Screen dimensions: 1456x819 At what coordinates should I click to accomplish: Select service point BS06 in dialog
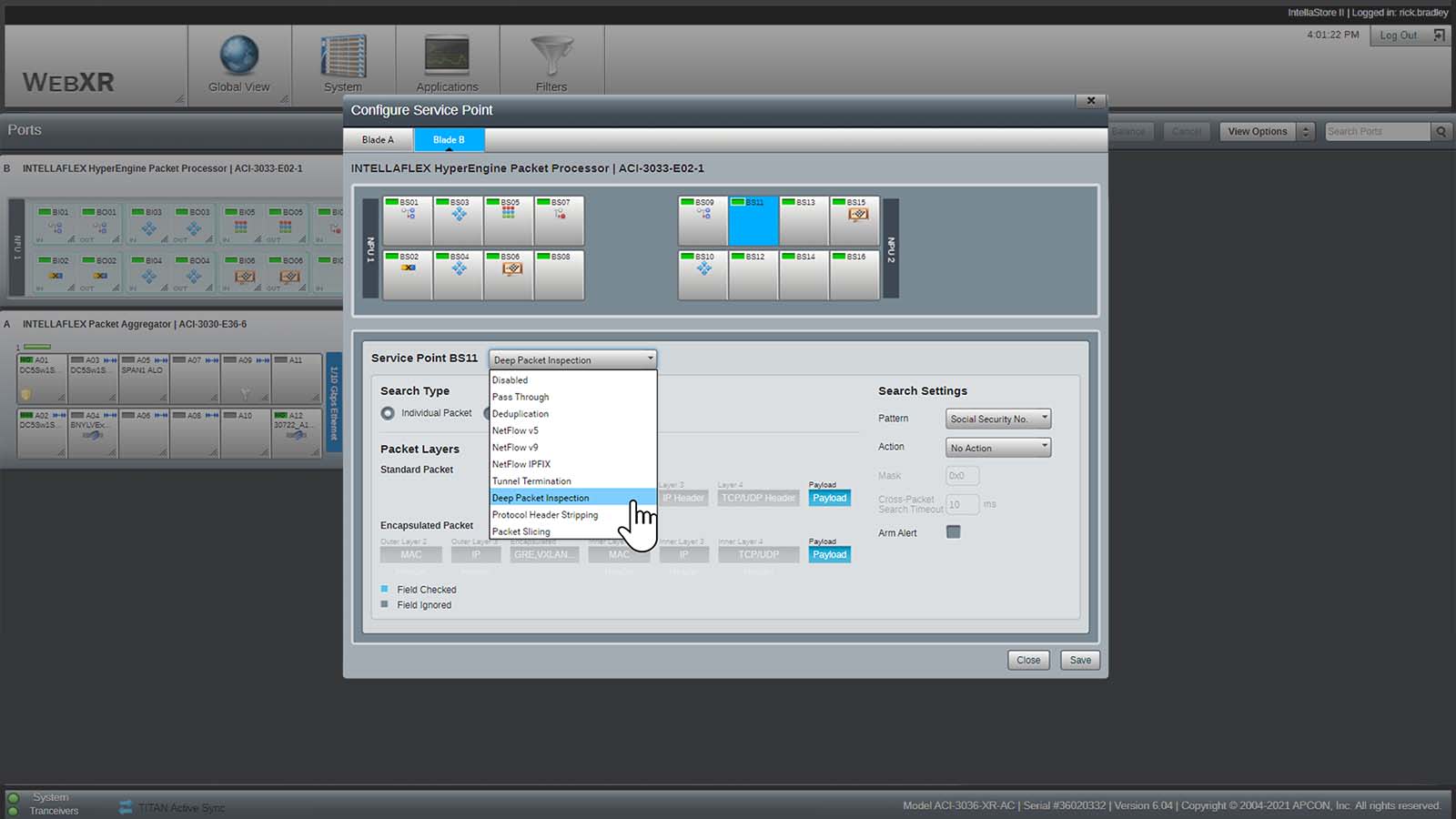[508, 275]
